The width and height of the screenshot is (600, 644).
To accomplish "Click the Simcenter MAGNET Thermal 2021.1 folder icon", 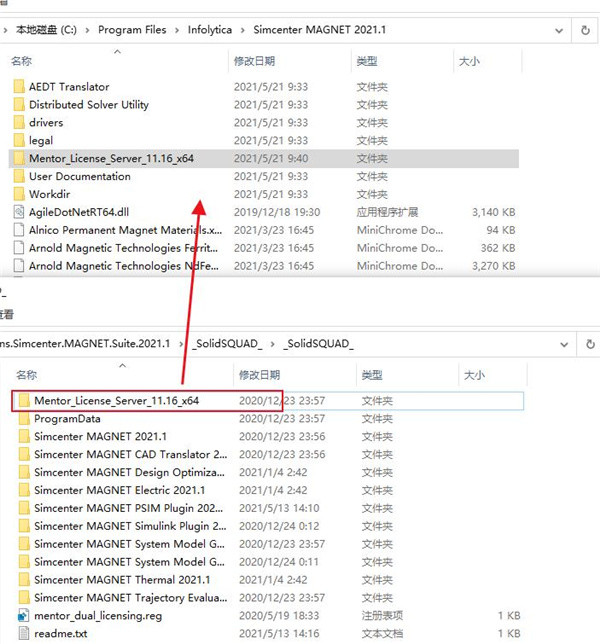I will [24, 580].
